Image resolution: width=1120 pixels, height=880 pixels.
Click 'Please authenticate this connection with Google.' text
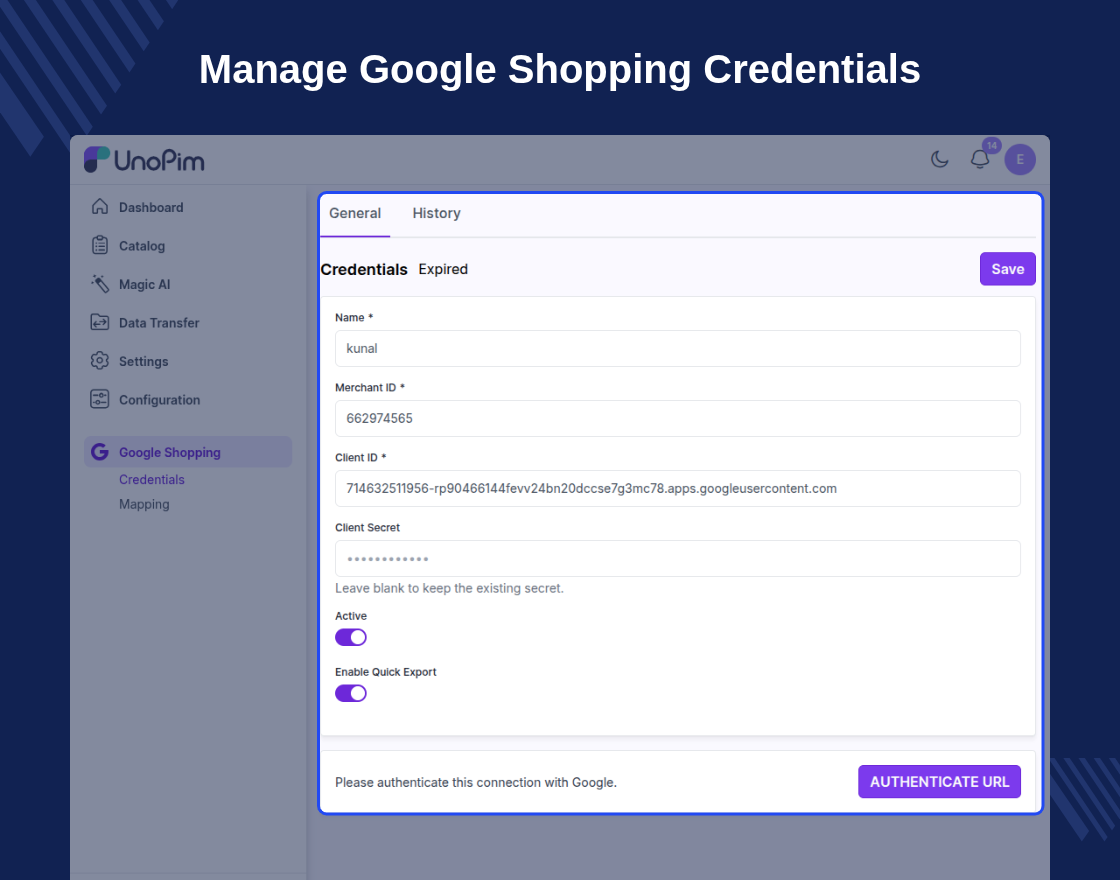[x=476, y=783]
